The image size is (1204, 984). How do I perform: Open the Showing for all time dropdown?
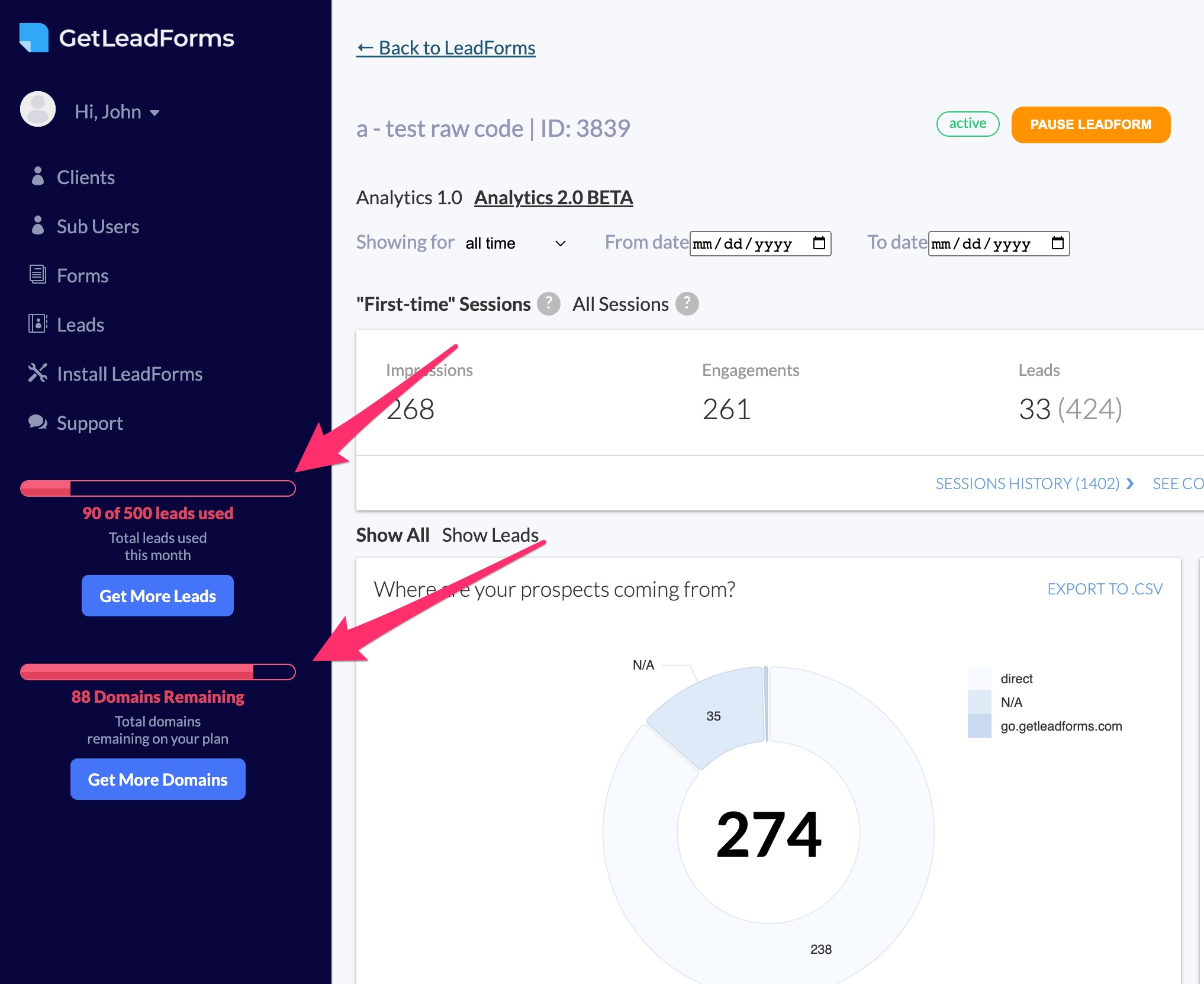click(515, 243)
